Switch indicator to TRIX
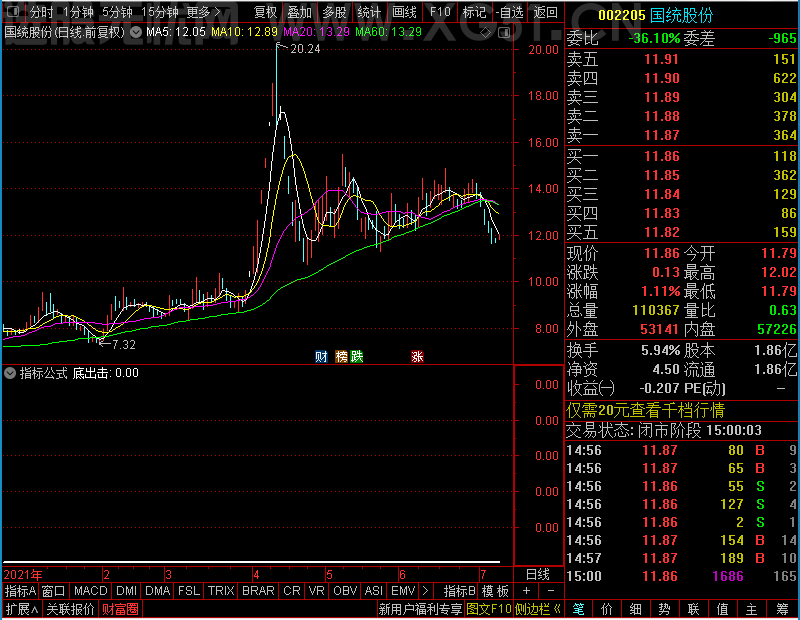Viewport: 800px width, 620px height. [x=221, y=591]
